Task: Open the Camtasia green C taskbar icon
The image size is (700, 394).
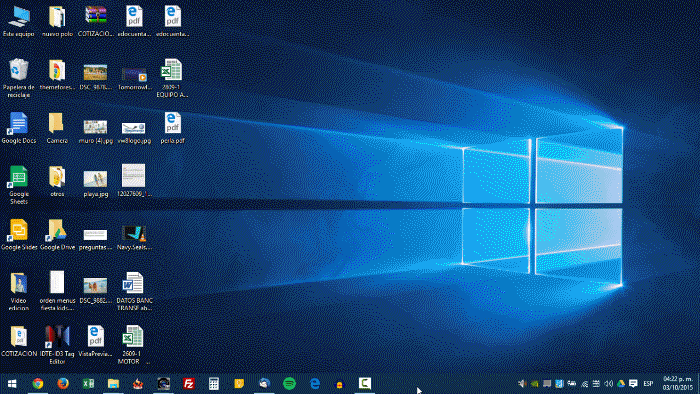Action: click(x=365, y=383)
